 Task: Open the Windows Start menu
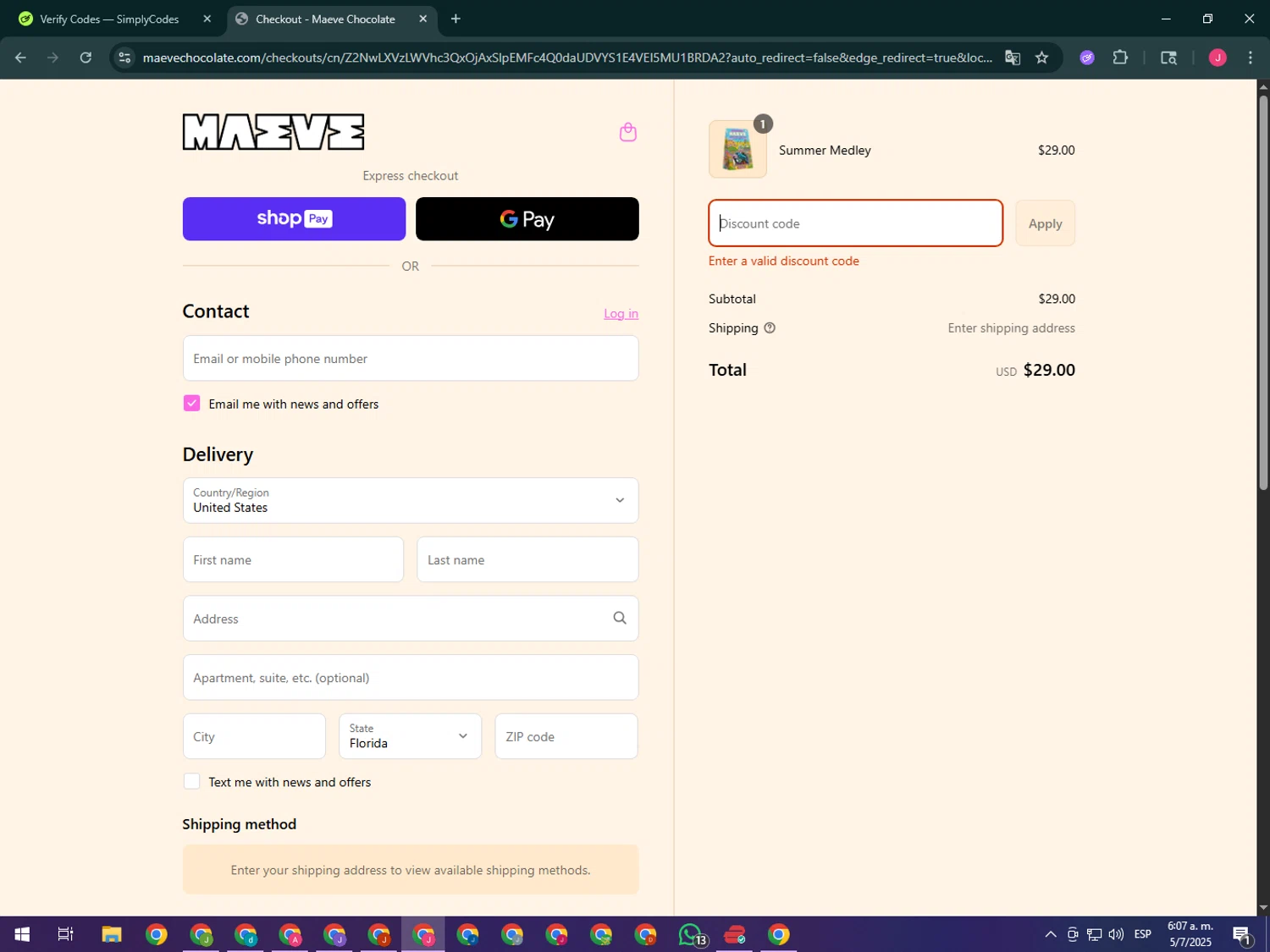(22, 934)
